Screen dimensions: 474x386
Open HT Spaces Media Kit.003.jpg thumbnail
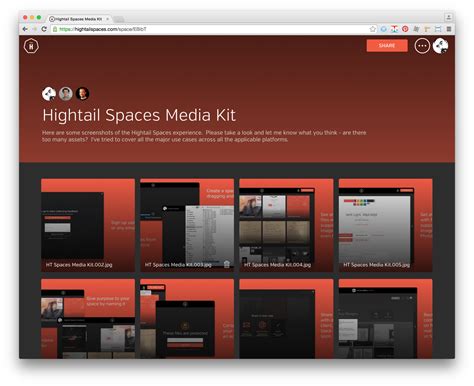187,225
